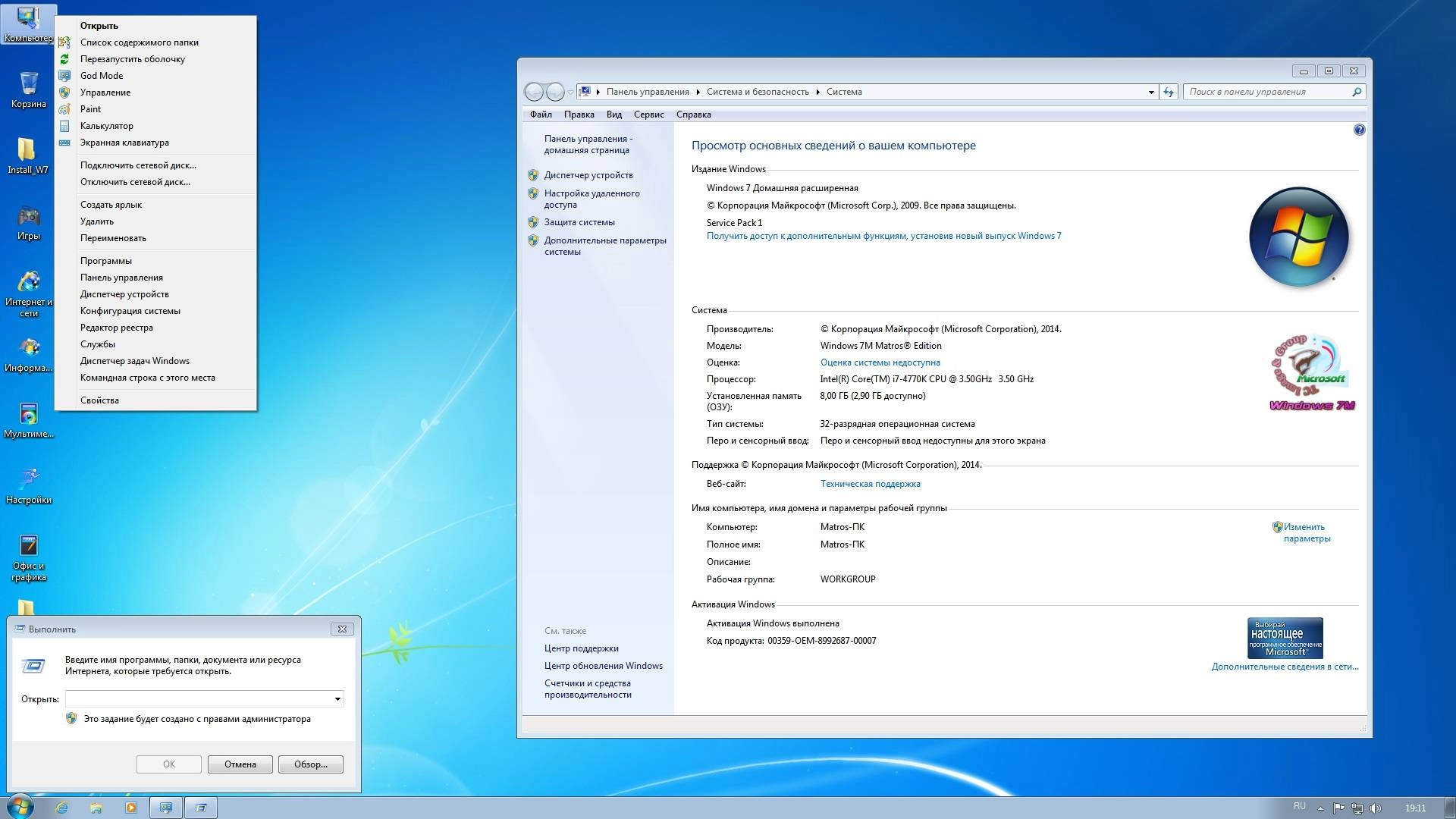Screen dimensions: 1456x819
Task: Open the Мультиме... desktop icon
Action: pos(28,420)
